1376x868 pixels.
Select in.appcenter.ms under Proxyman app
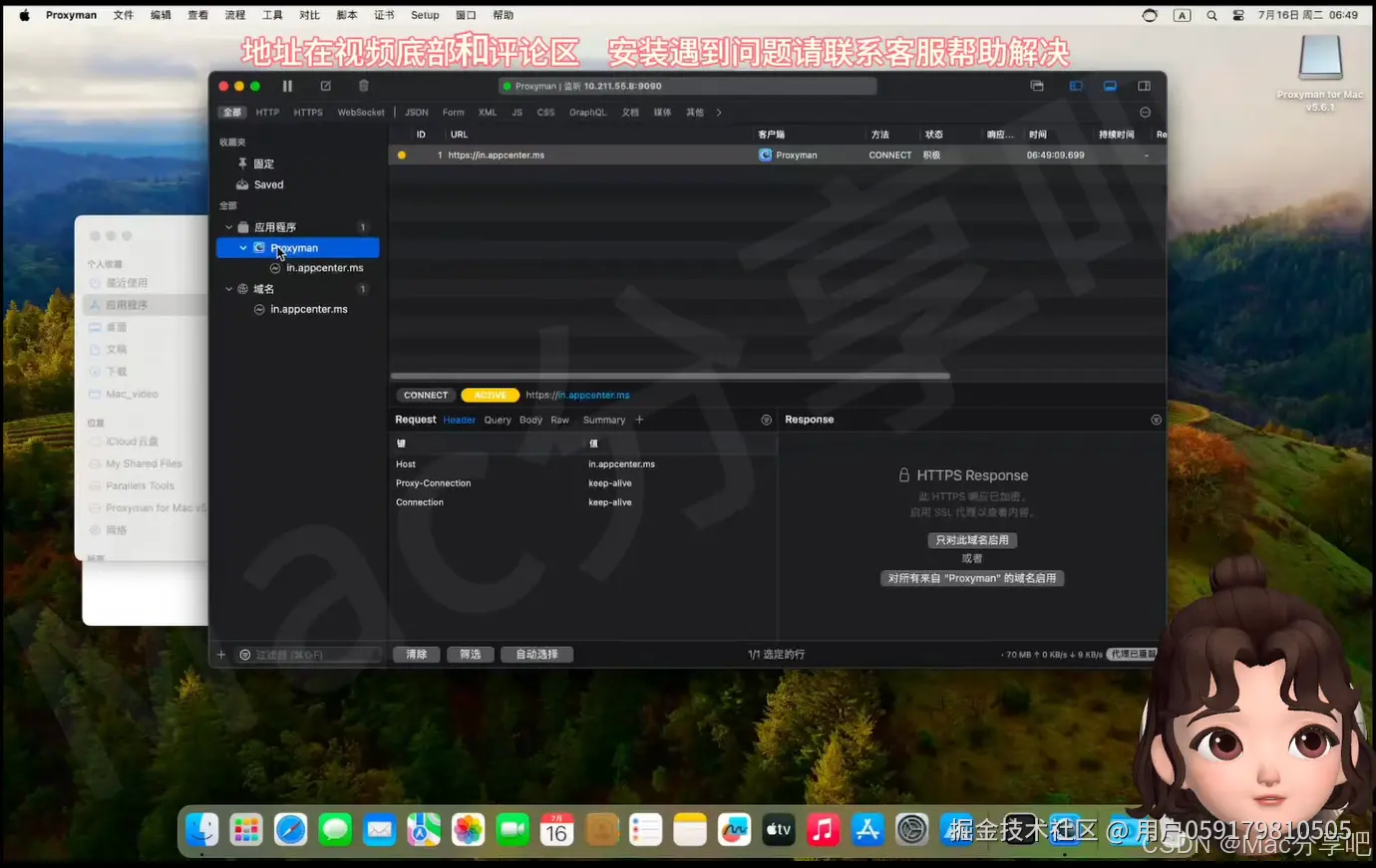pos(325,268)
